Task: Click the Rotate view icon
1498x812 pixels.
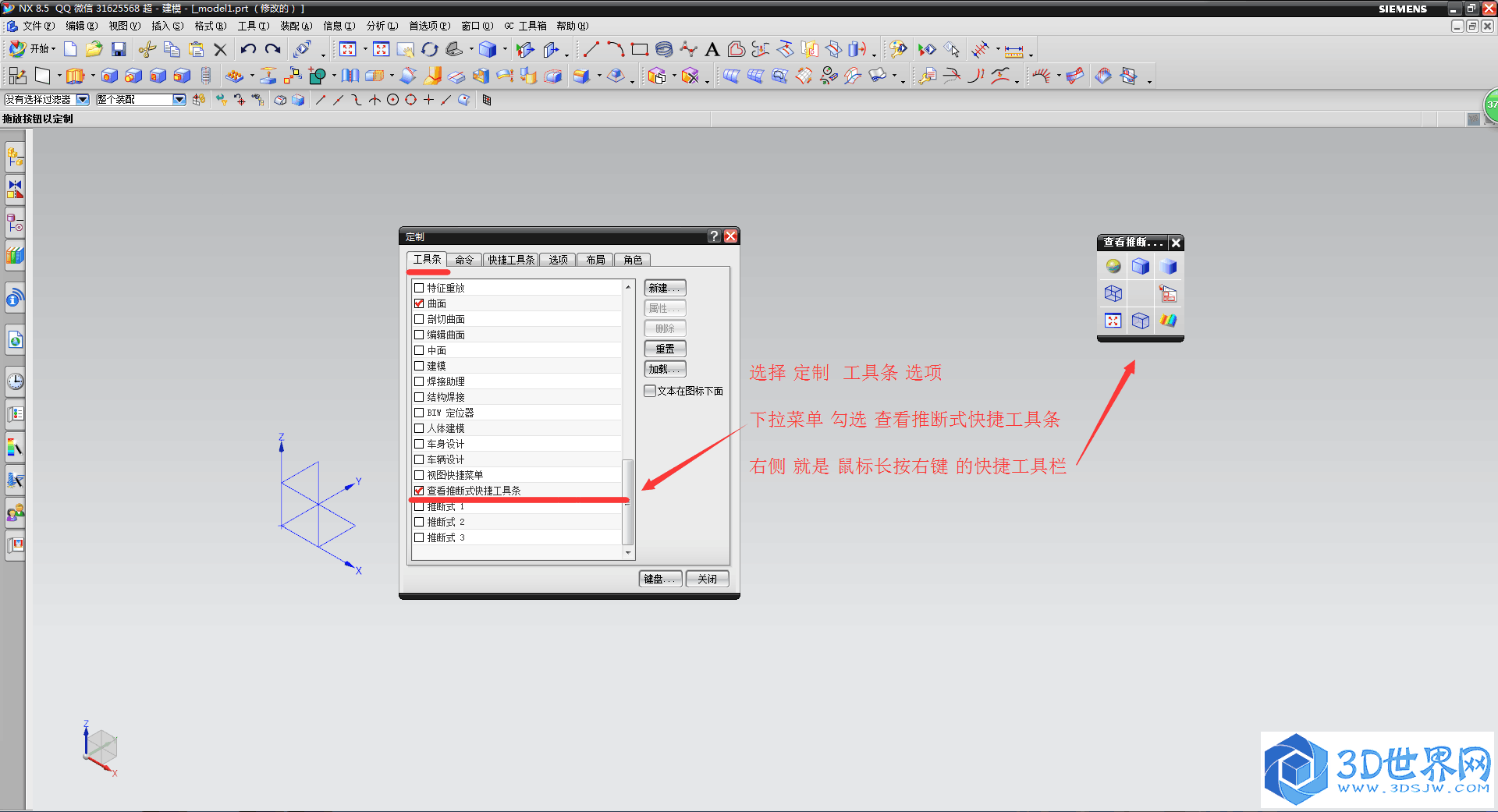Action: click(430, 50)
